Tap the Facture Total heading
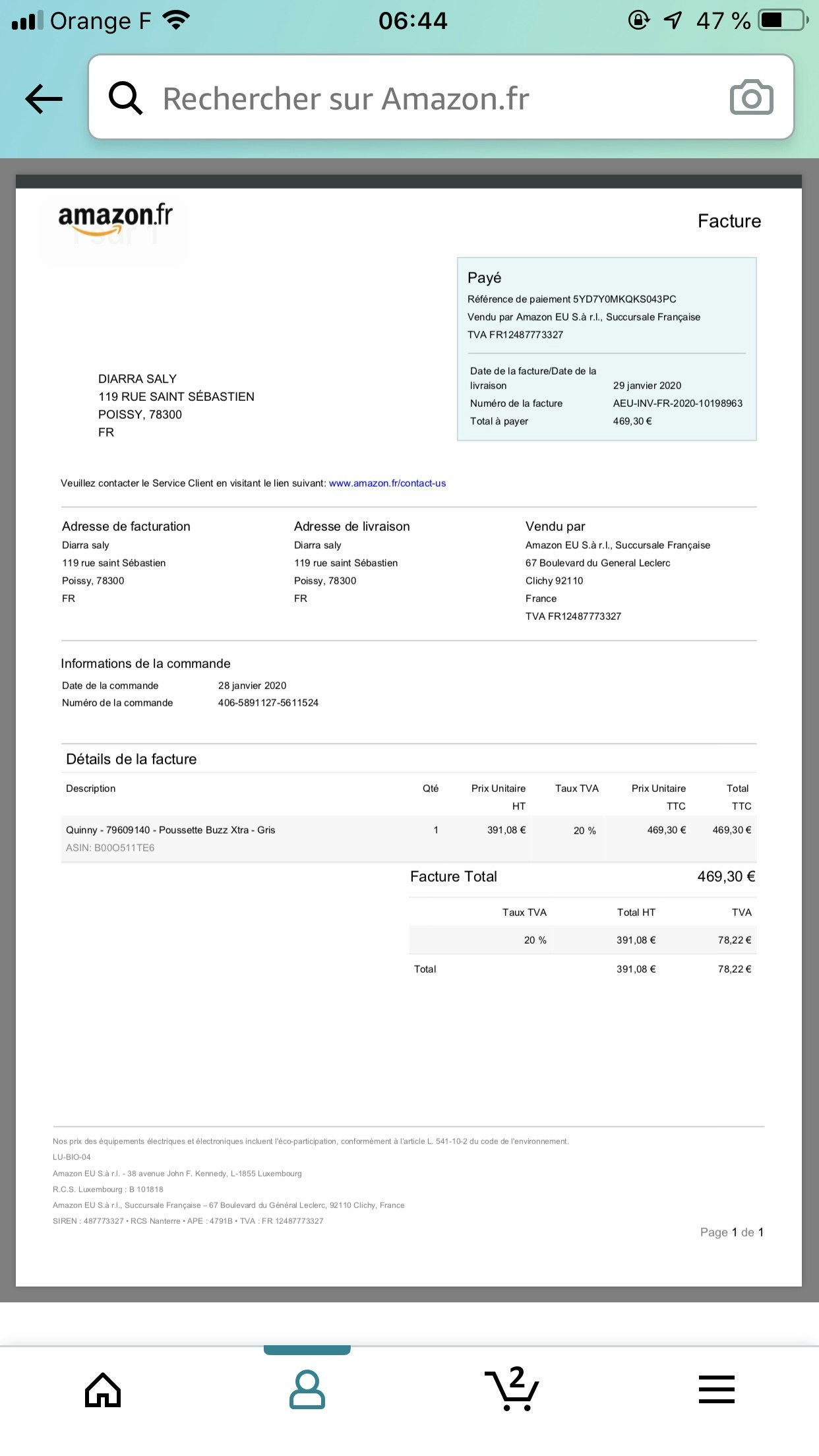The height and width of the screenshot is (1456, 819). [x=454, y=876]
